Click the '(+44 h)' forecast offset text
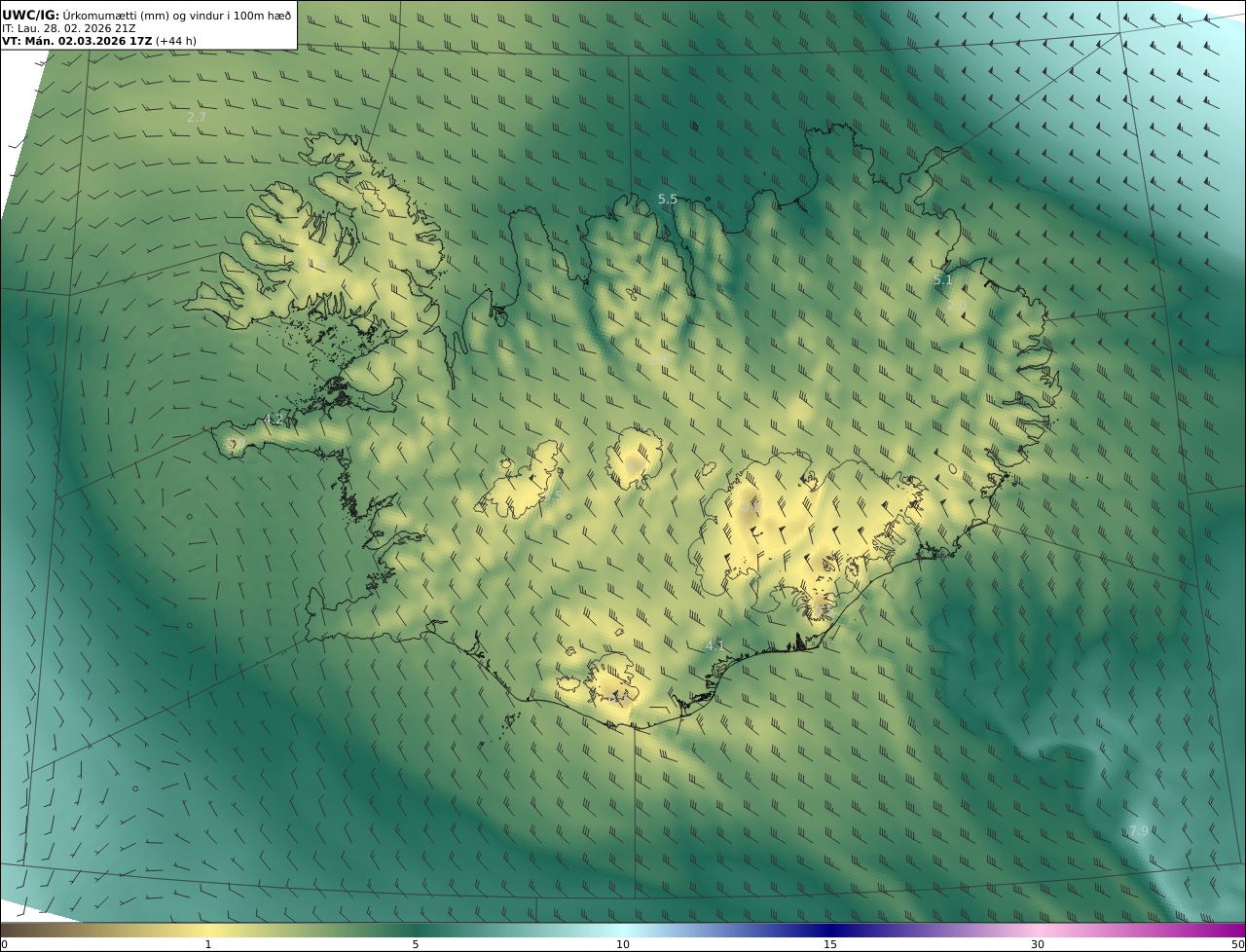The width and height of the screenshot is (1246, 952). click(176, 41)
